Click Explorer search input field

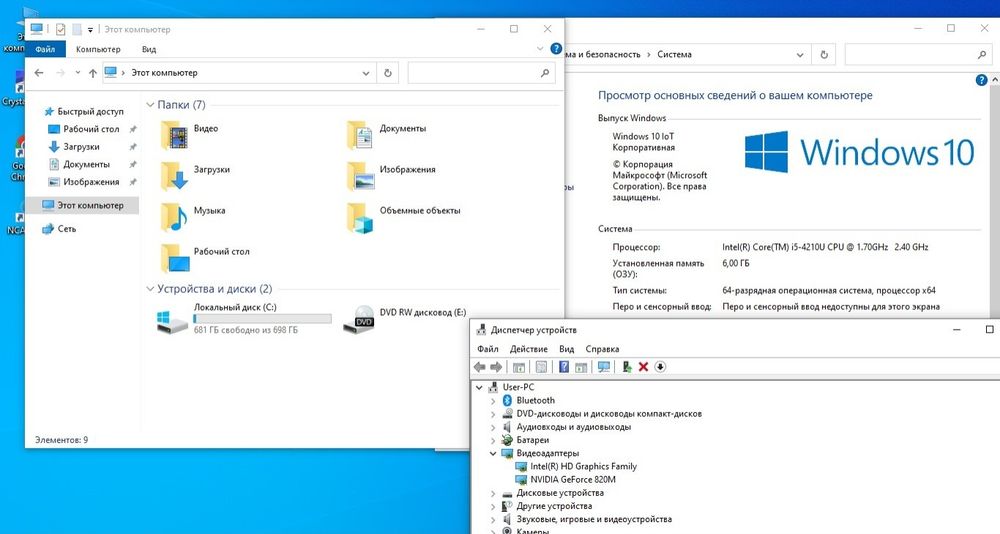click(482, 73)
